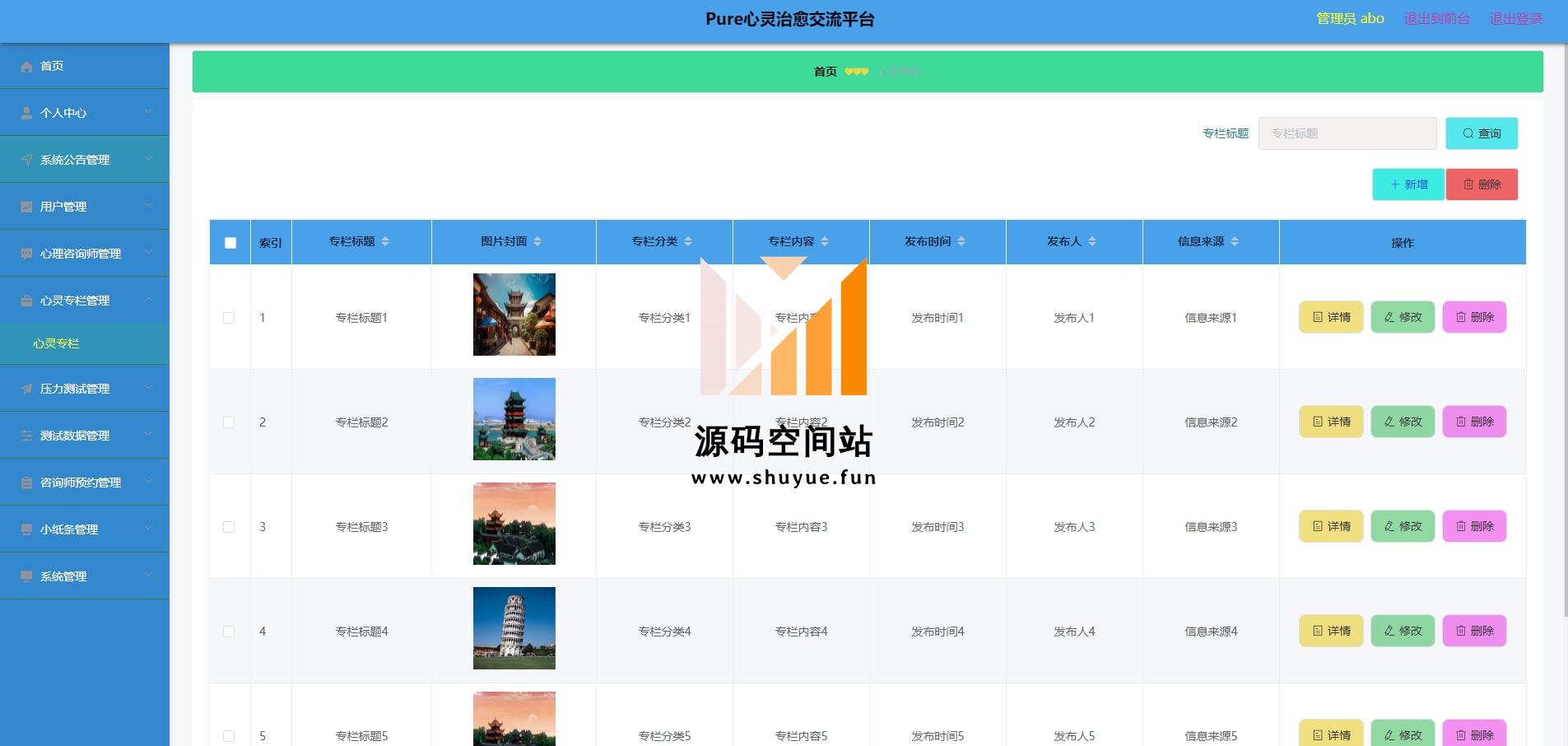1568x746 pixels.
Task: Click the person icon beside 个人中心
Action: (27, 113)
